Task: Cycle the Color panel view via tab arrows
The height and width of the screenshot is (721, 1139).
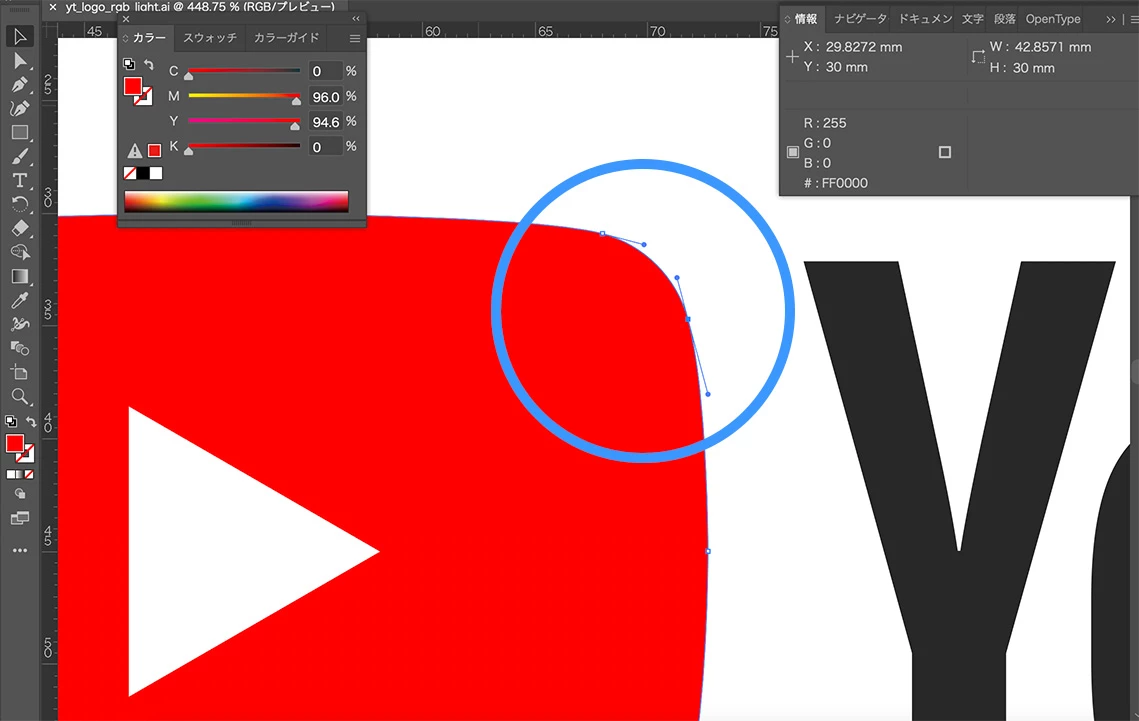Action: 125,38
